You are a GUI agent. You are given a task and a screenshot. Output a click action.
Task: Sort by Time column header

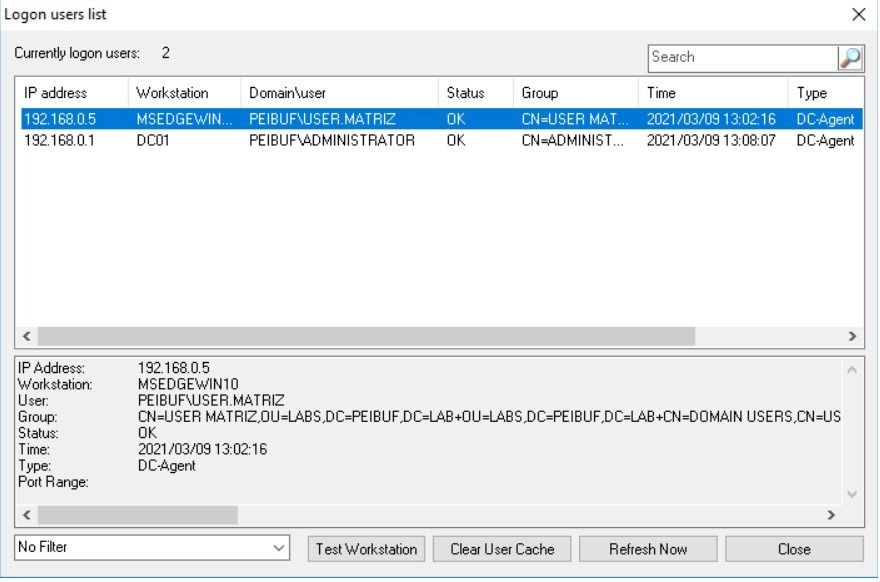pyautogui.click(x=713, y=93)
